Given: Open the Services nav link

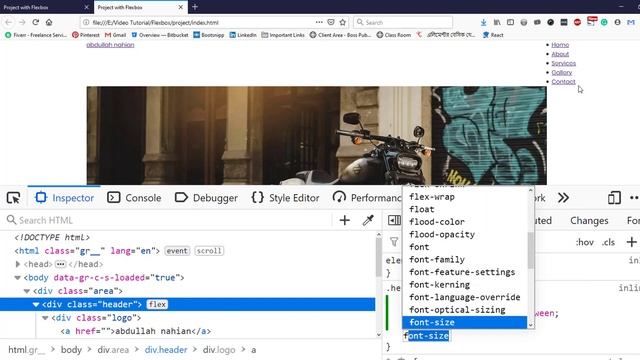Looking at the screenshot, I should [x=563, y=63].
